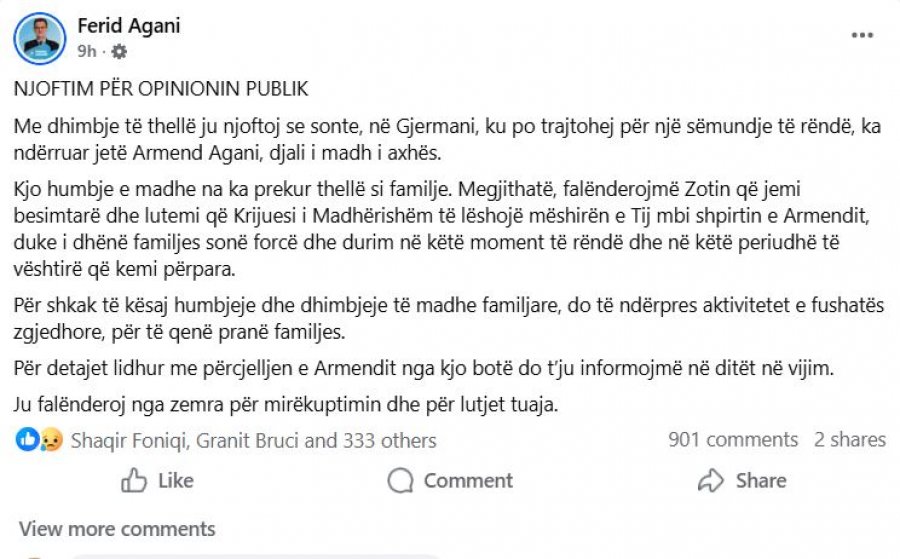The height and width of the screenshot is (559, 900).
Task: Open Shaqir Foniqi's profile from reactions
Action: (128, 440)
